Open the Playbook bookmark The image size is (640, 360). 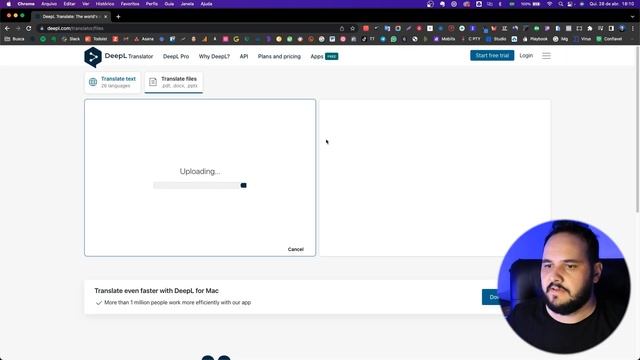(x=535, y=39)
